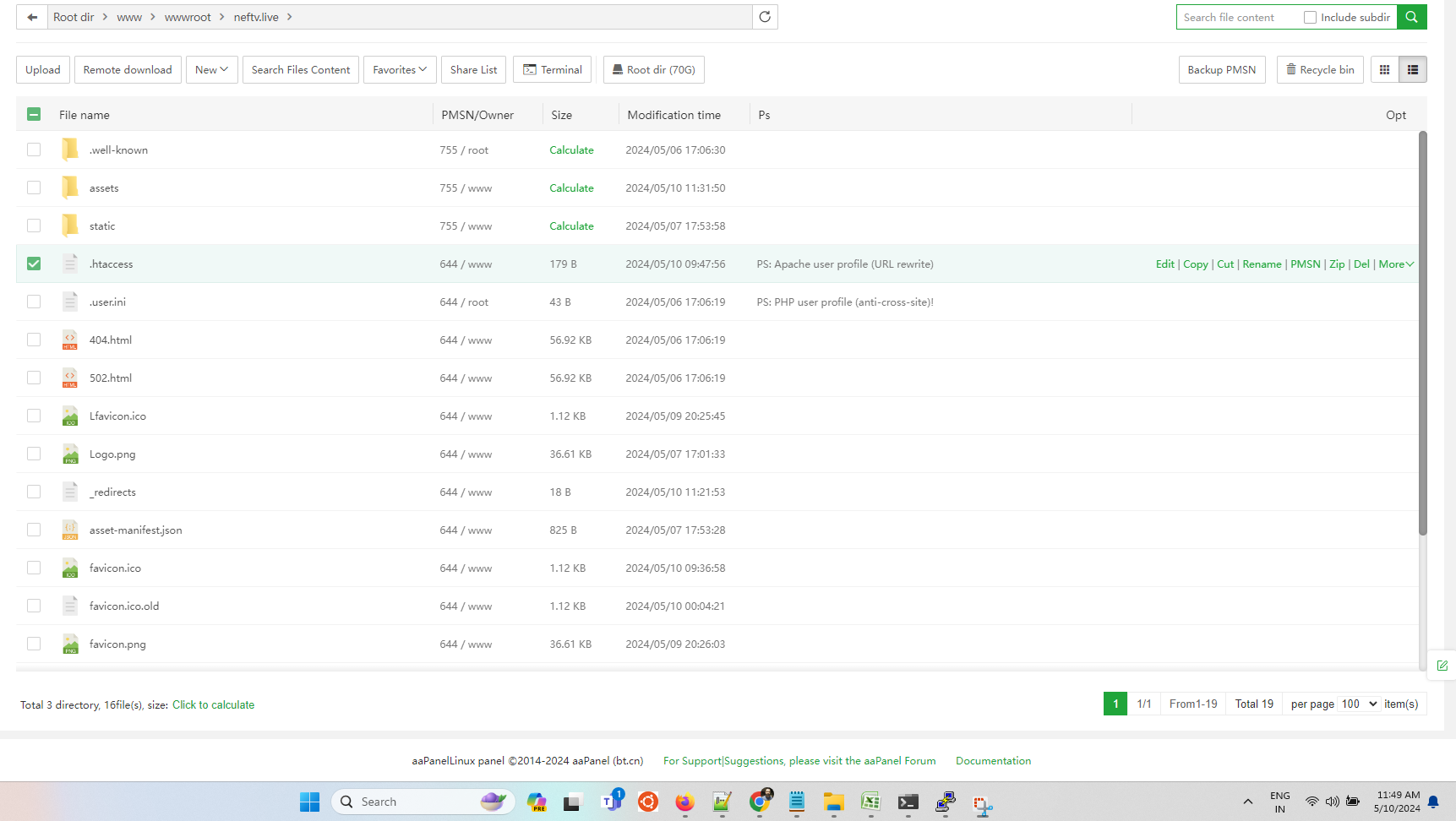This screenshot has height=821, width=1456.
Task: Switch to grid view icon
Action: (1384, 70)
